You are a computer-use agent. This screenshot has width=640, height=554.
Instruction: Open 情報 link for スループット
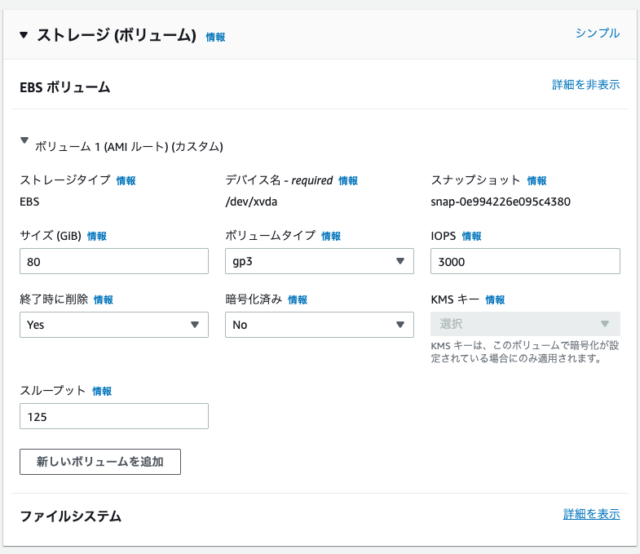[102, 391]
